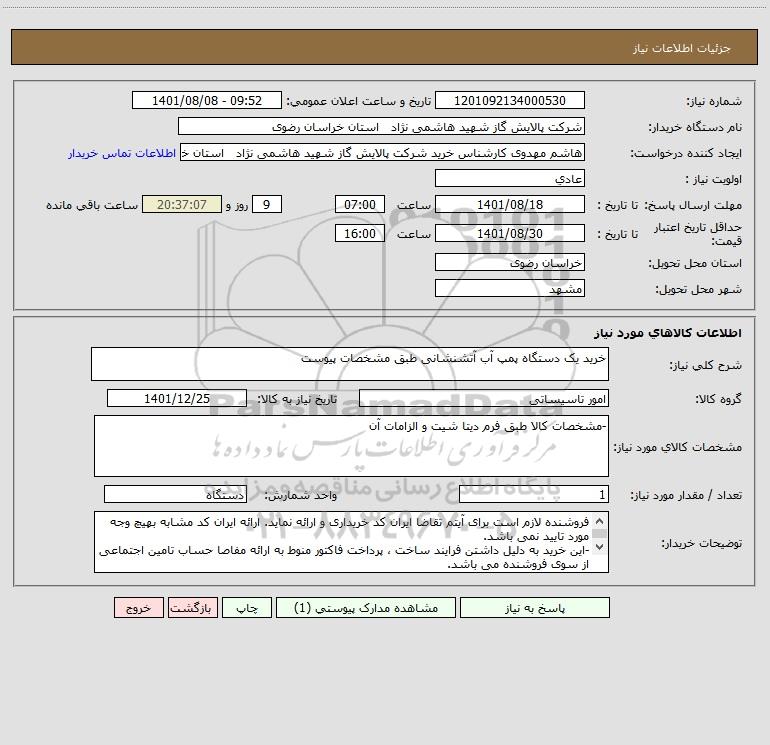
Task: Click response deadline date 1401/08/18 field
Action: click(510, 204)
